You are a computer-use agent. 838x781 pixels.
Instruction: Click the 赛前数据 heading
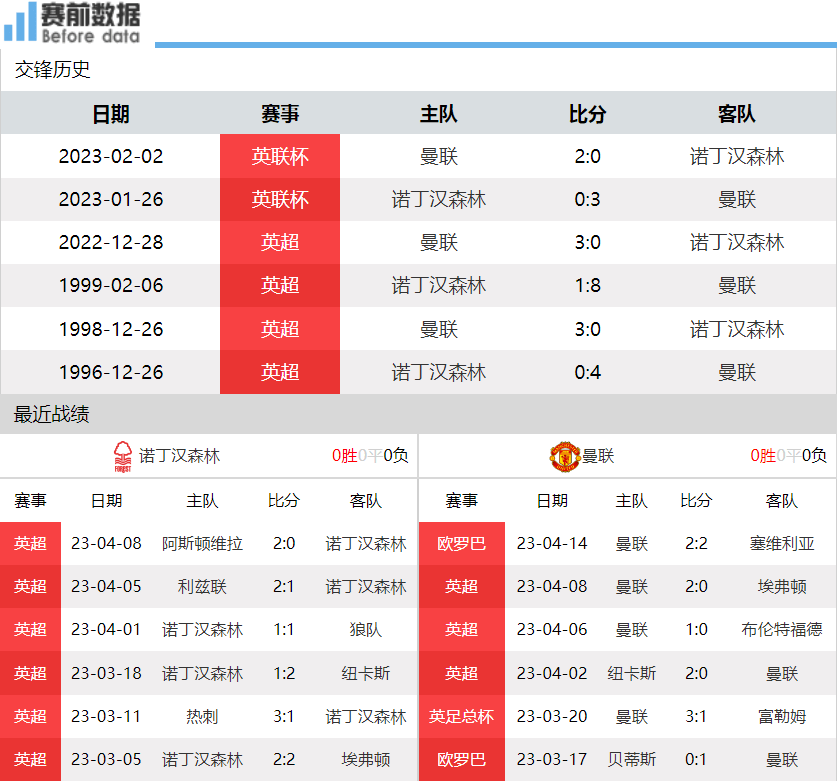(x=91, y=14)
